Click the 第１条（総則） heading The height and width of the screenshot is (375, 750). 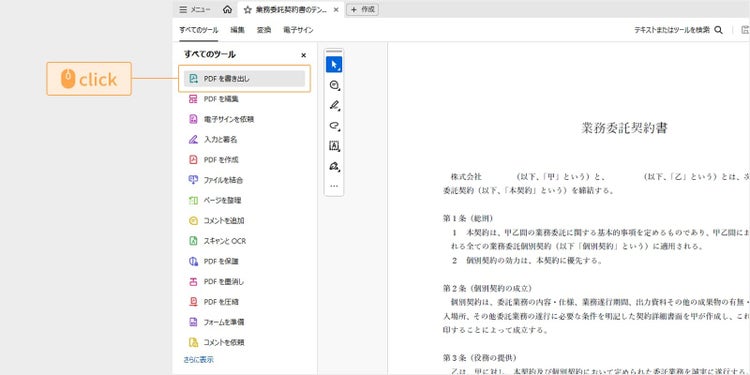(468, 219)
